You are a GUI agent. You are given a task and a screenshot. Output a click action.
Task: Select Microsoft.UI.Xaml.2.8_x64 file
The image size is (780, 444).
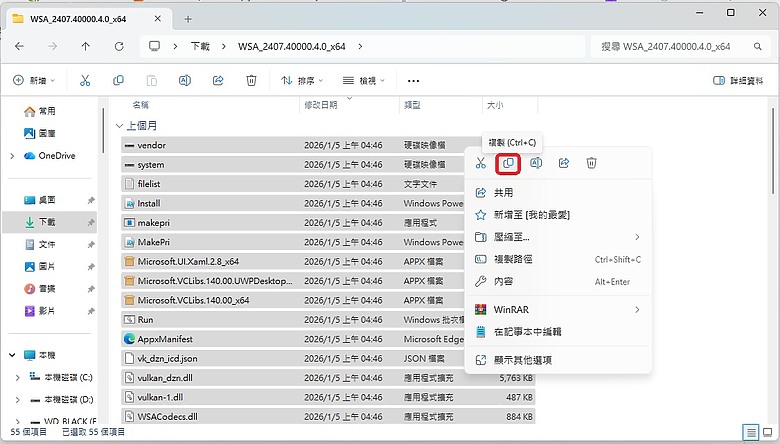(188, 262)
